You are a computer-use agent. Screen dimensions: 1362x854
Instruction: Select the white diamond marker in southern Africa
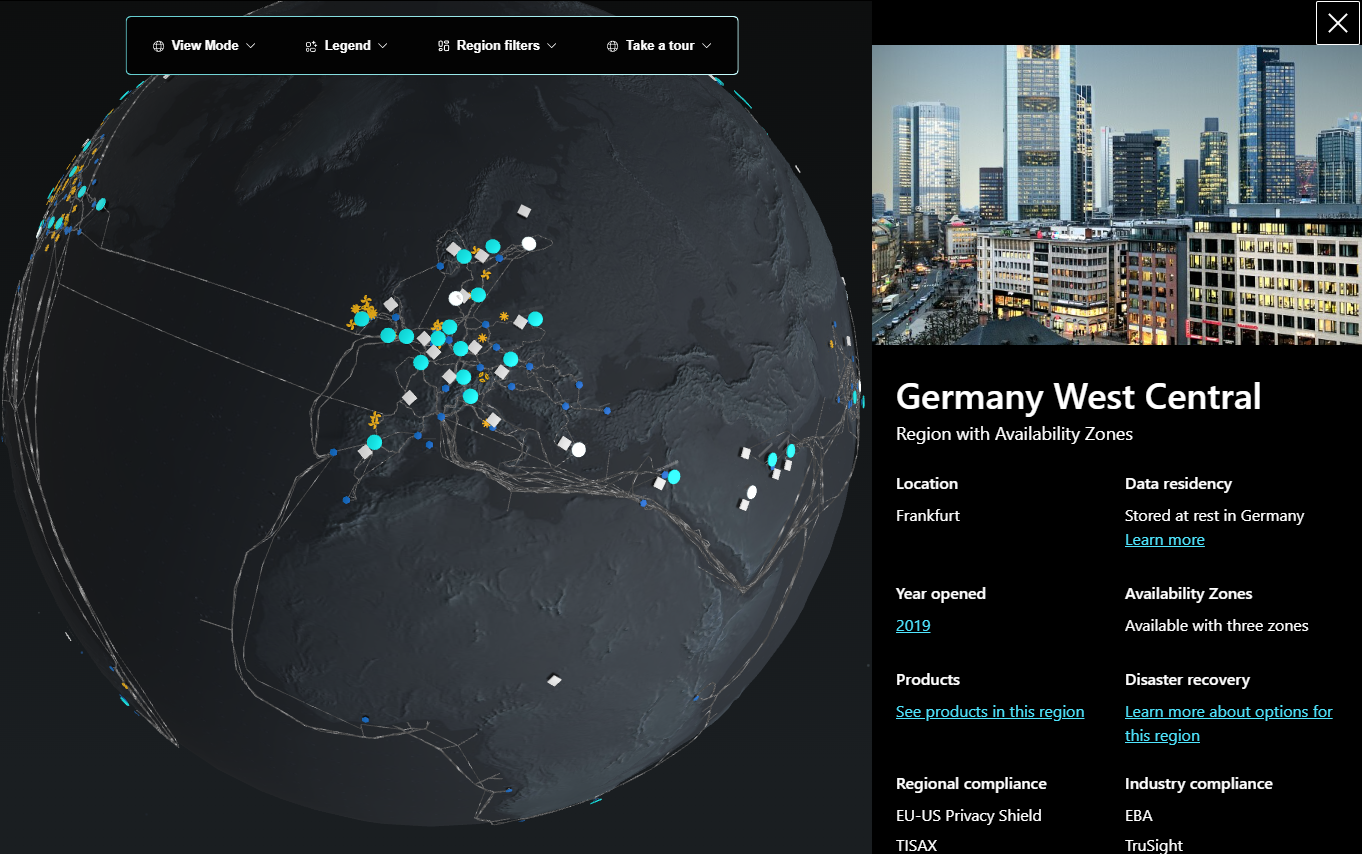(554, 680)
